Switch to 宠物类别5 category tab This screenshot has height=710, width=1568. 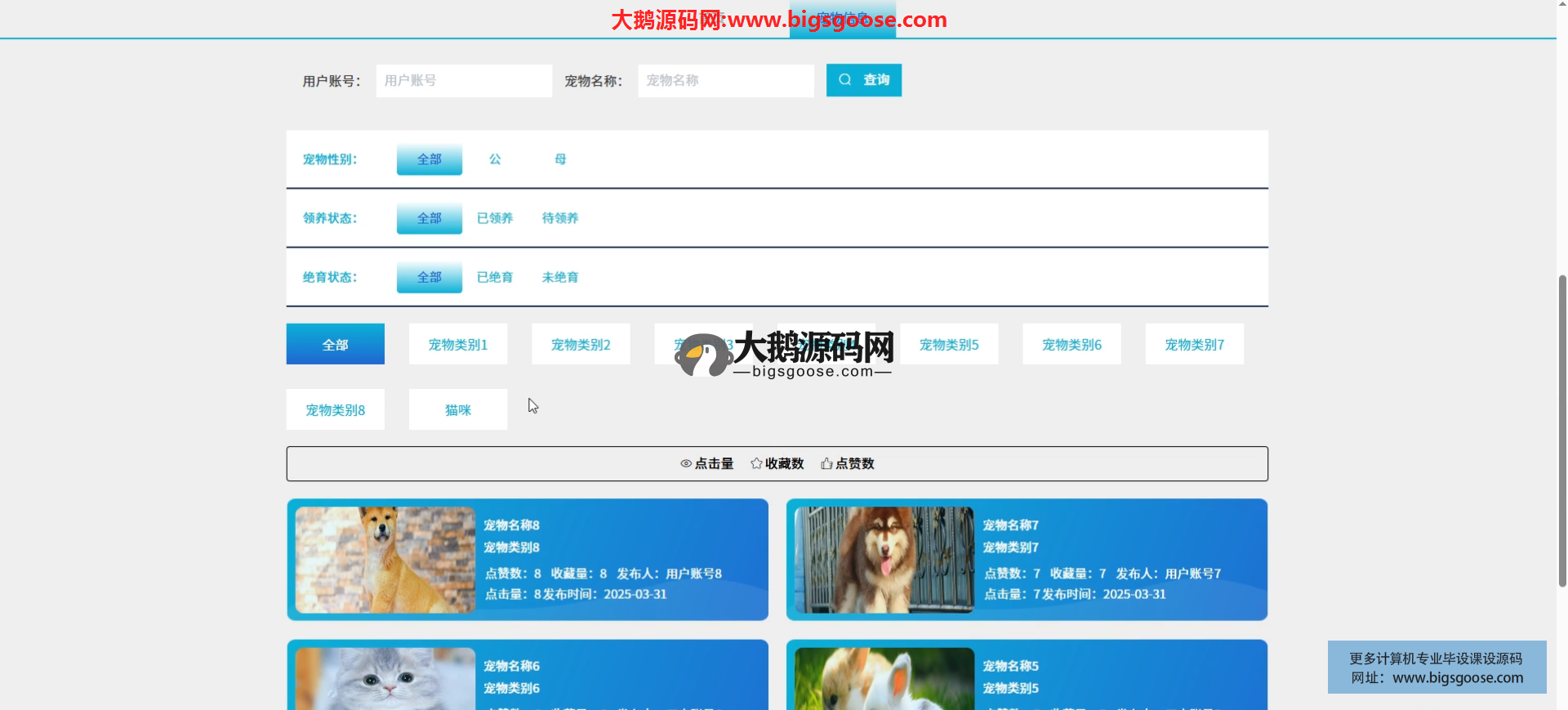coord(949,344)
